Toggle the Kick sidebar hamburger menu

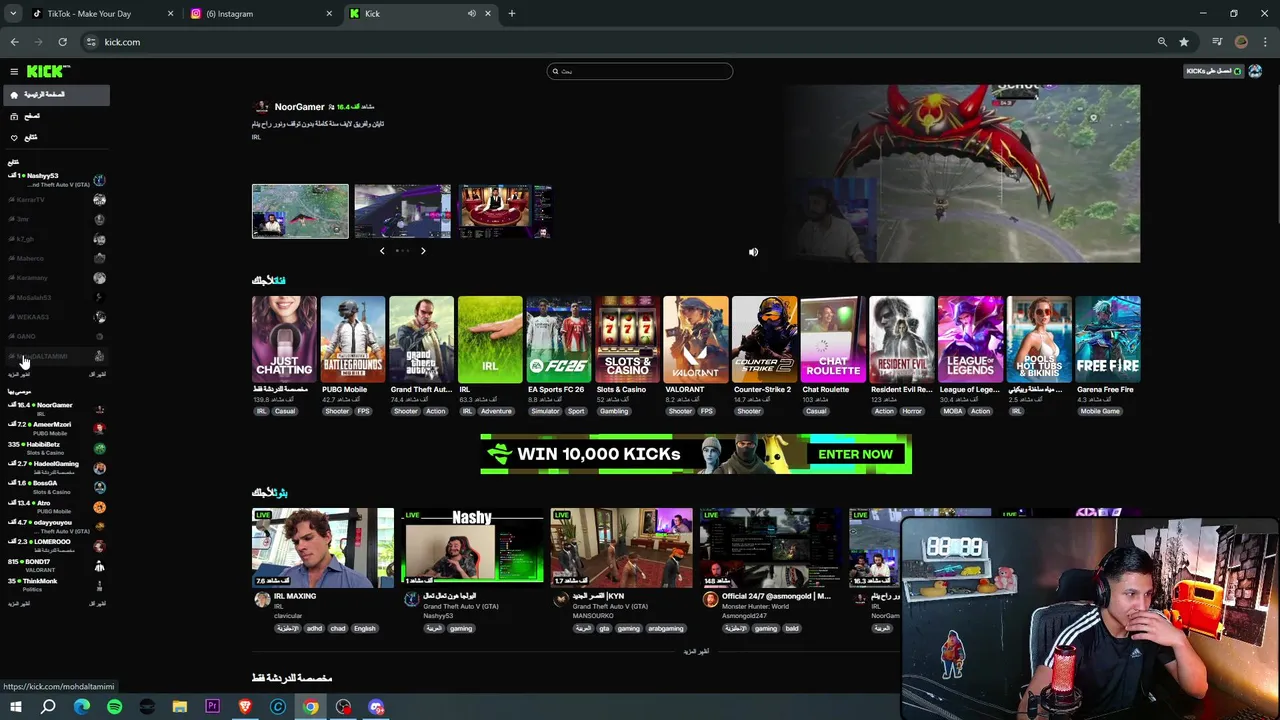tap(14, 71)
